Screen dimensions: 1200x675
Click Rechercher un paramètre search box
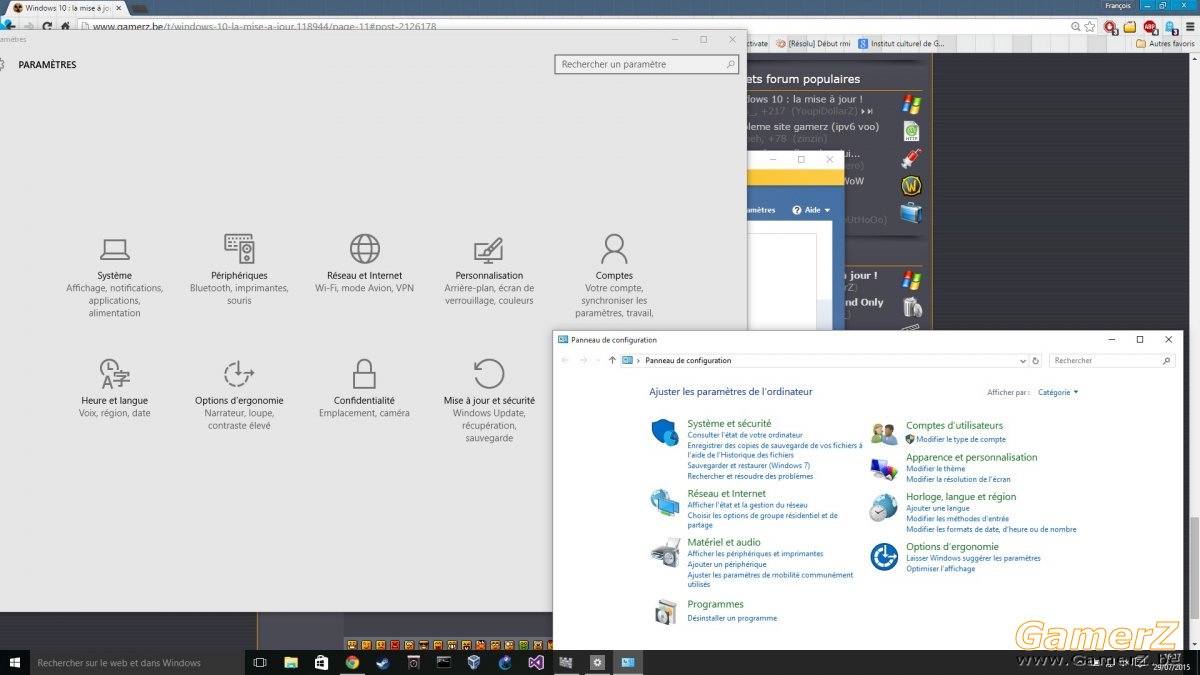tap(647, 64)
